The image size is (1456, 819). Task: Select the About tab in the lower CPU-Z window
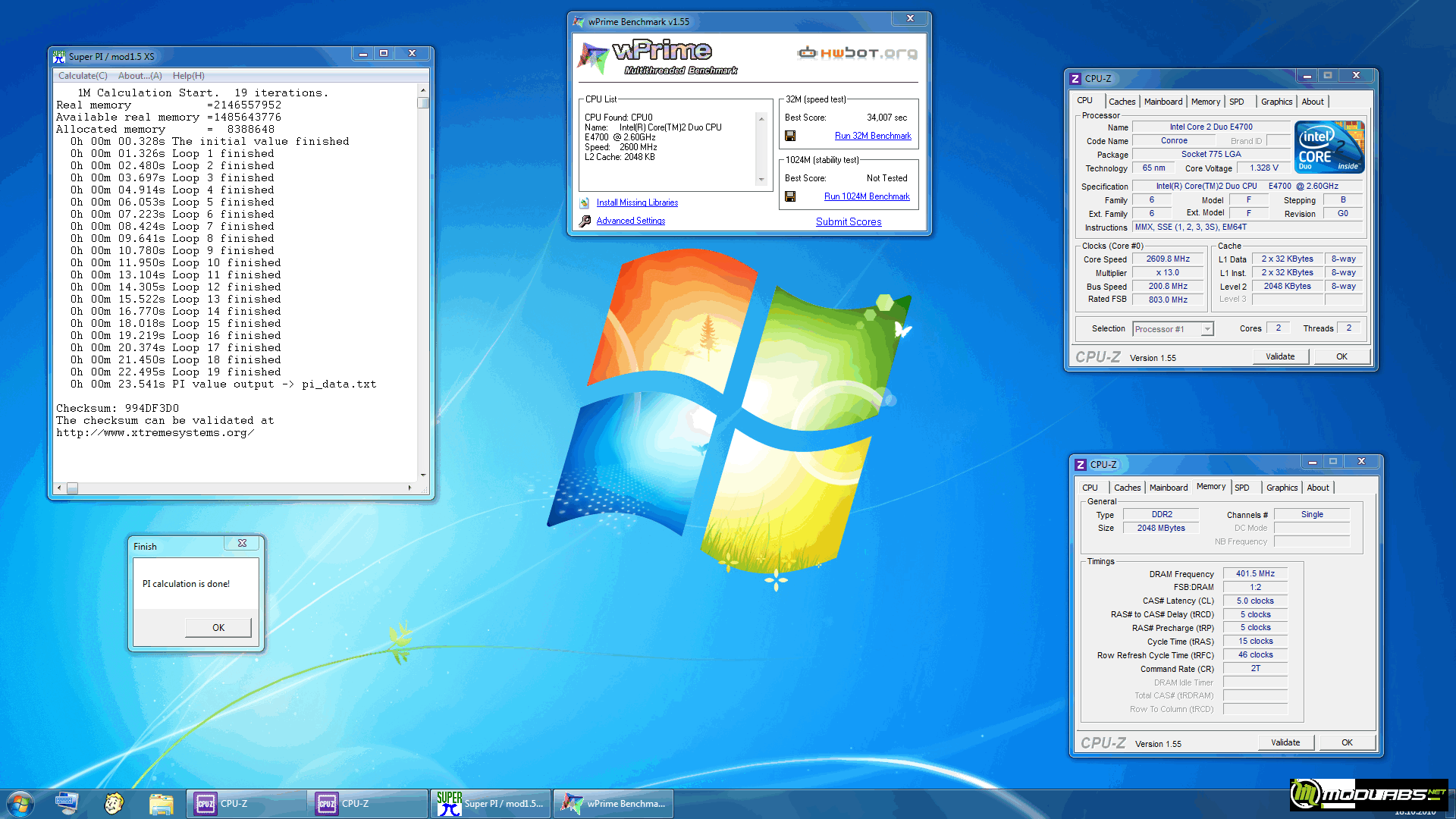1318,488
